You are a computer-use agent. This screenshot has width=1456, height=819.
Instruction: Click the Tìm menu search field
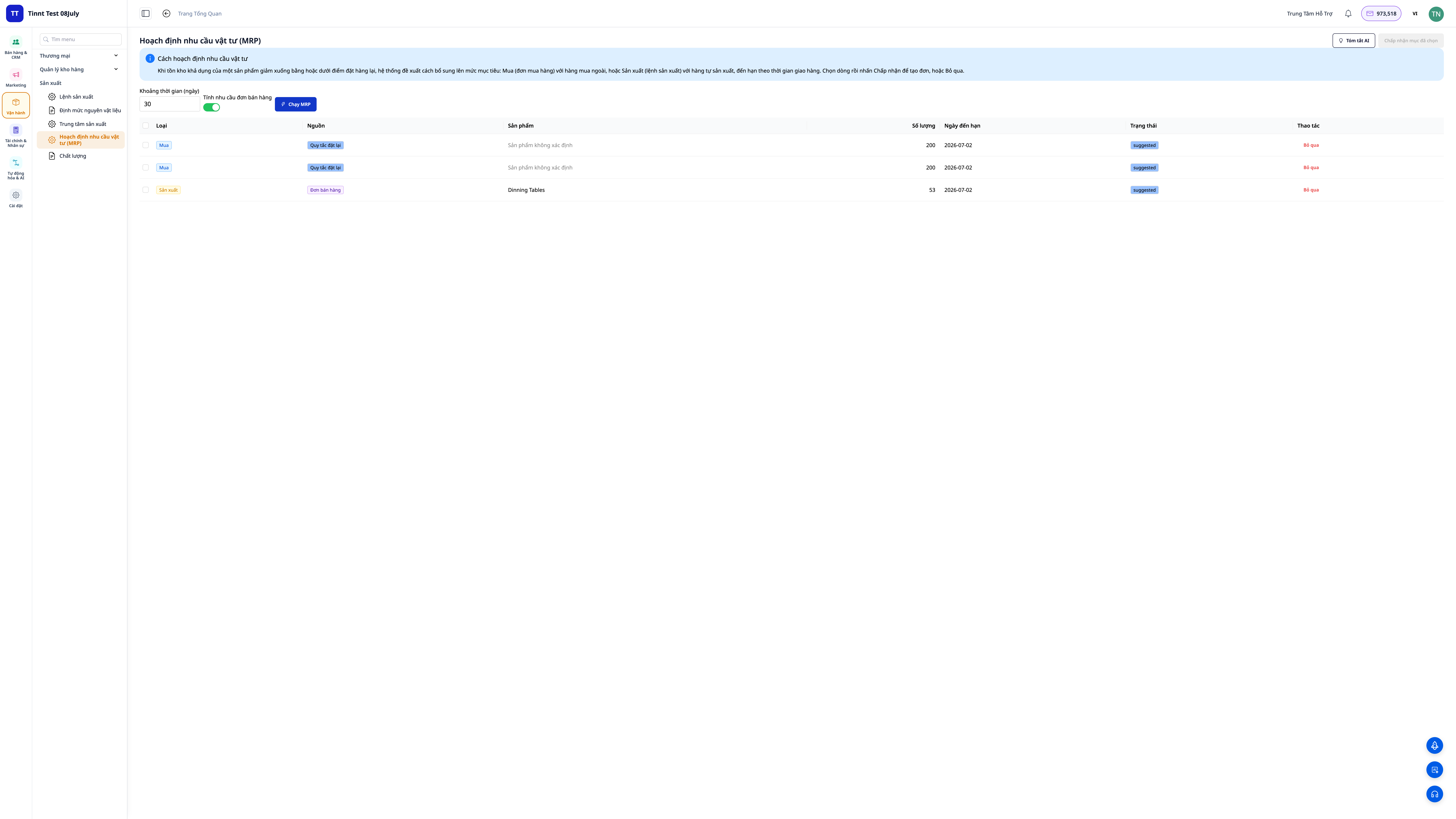coord(81,40)
